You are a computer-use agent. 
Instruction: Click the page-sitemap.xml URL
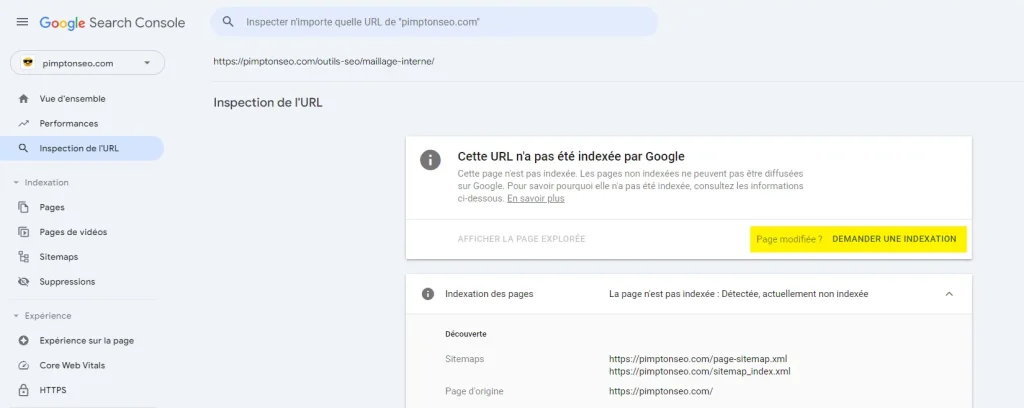point(698,358)
